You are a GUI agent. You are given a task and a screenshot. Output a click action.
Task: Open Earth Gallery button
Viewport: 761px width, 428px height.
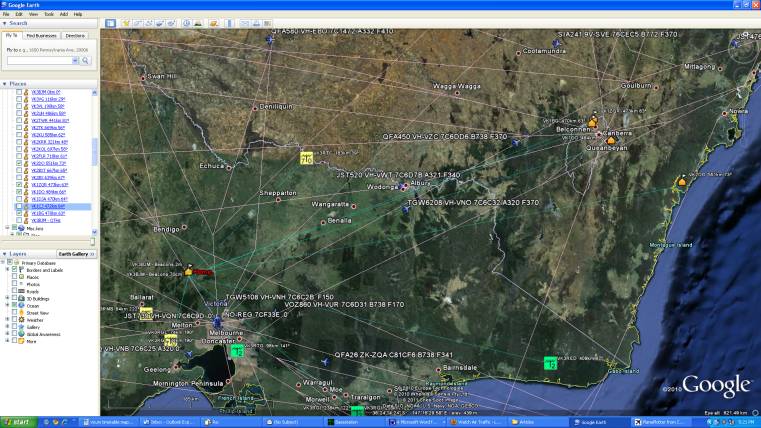click(76, 254)
